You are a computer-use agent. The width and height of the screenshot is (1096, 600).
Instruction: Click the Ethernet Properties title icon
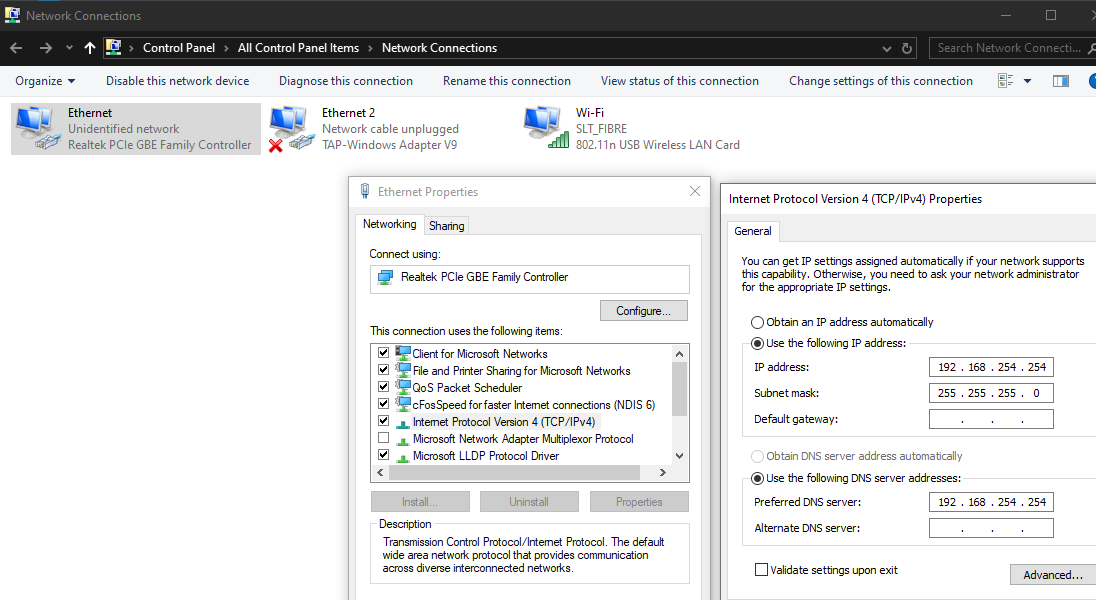tap(365, 191)
